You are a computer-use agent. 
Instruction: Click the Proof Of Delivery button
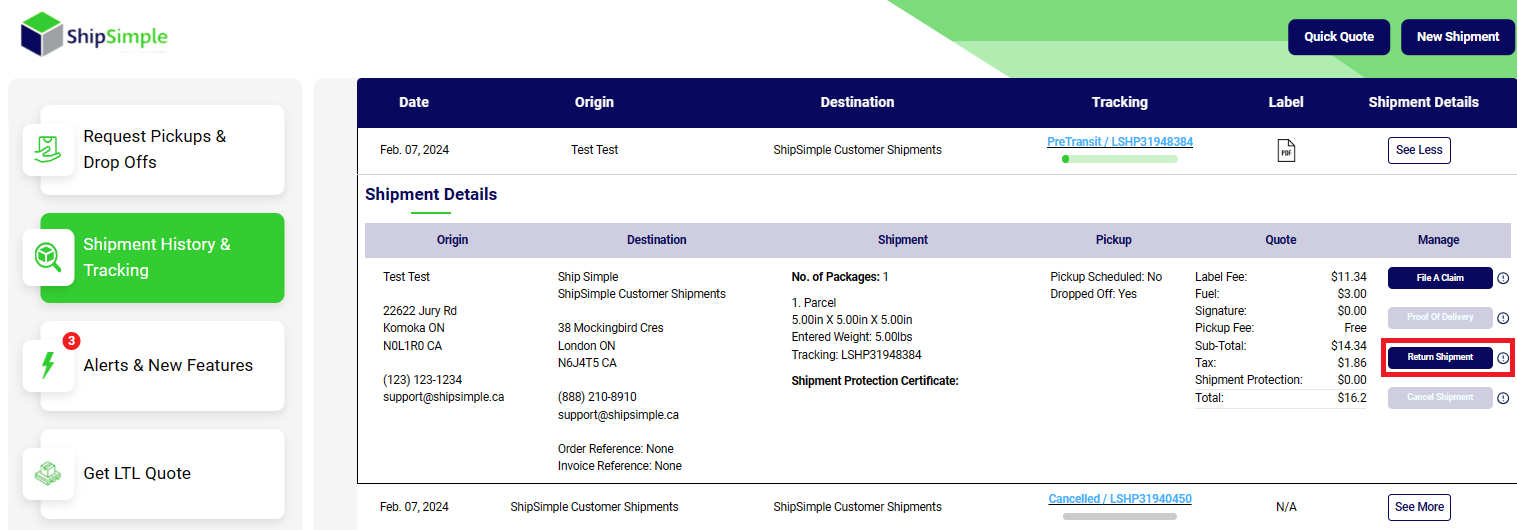pos(1440,318)
